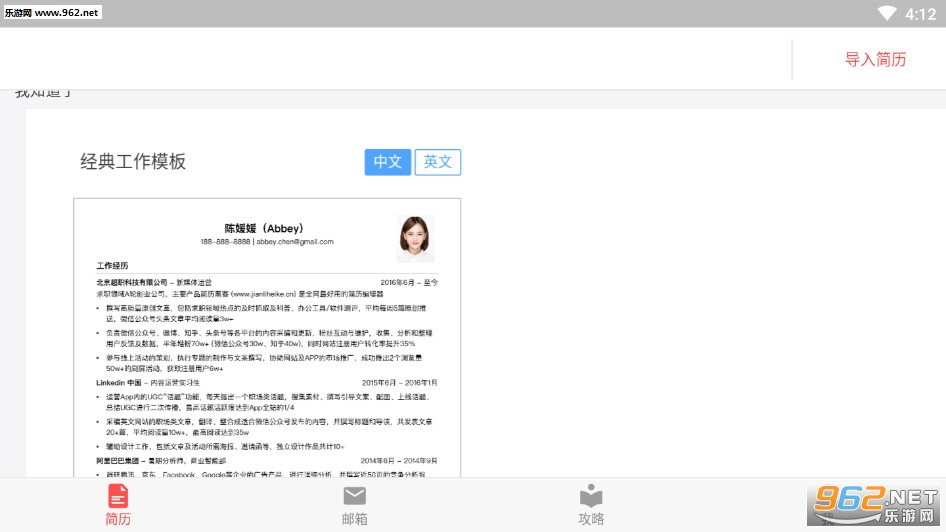The width and height of the screenshot is (946, 532).
Task: Click the Wi-Fi signal status icon
Action: (887, 14)
